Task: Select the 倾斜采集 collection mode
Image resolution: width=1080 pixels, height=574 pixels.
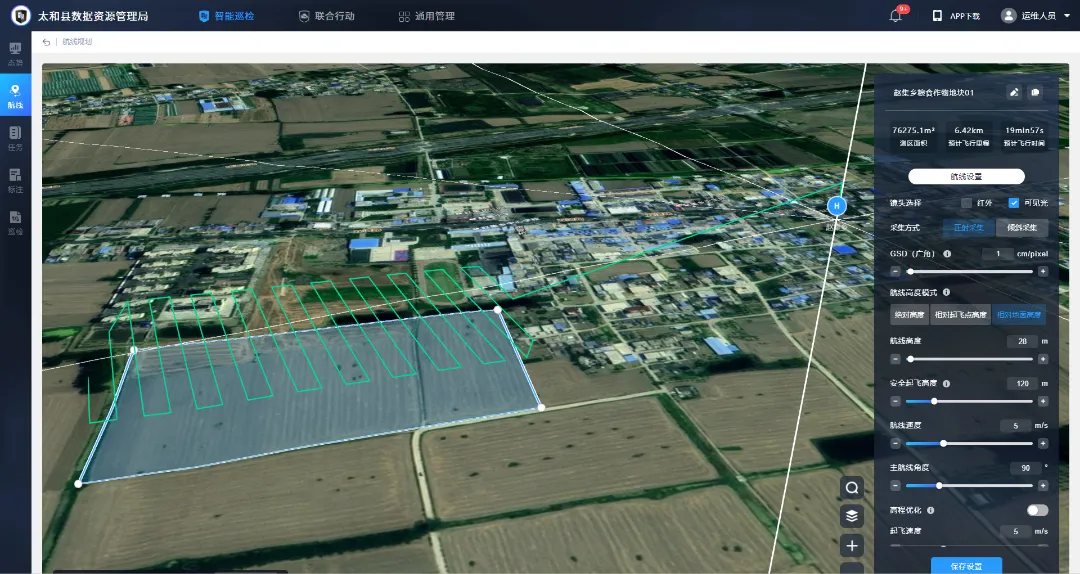Action: coord(1021,228)
